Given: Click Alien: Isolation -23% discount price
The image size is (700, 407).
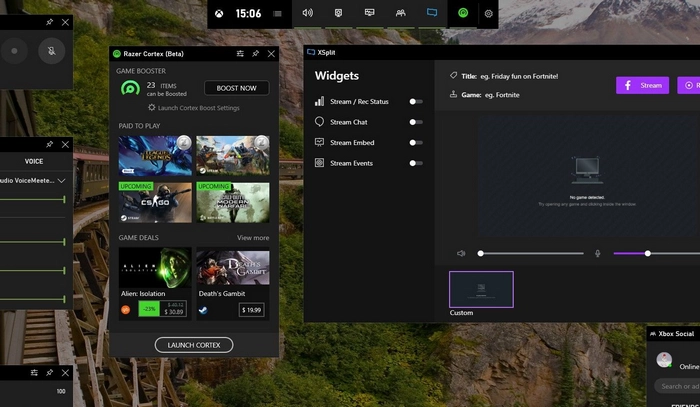Looking at the screenshot, I should tap(162, 308).
